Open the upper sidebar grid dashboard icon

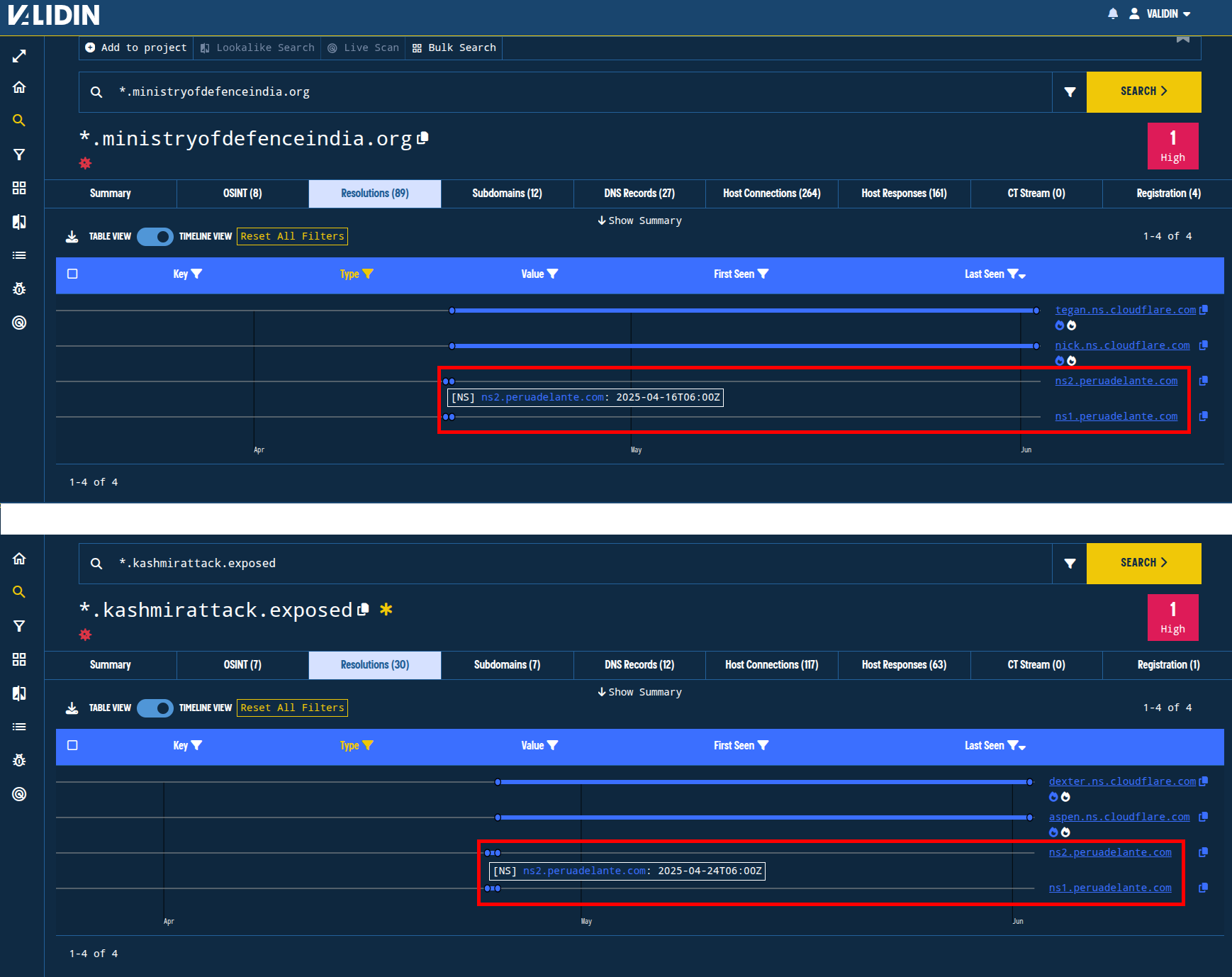pos(19,188)
